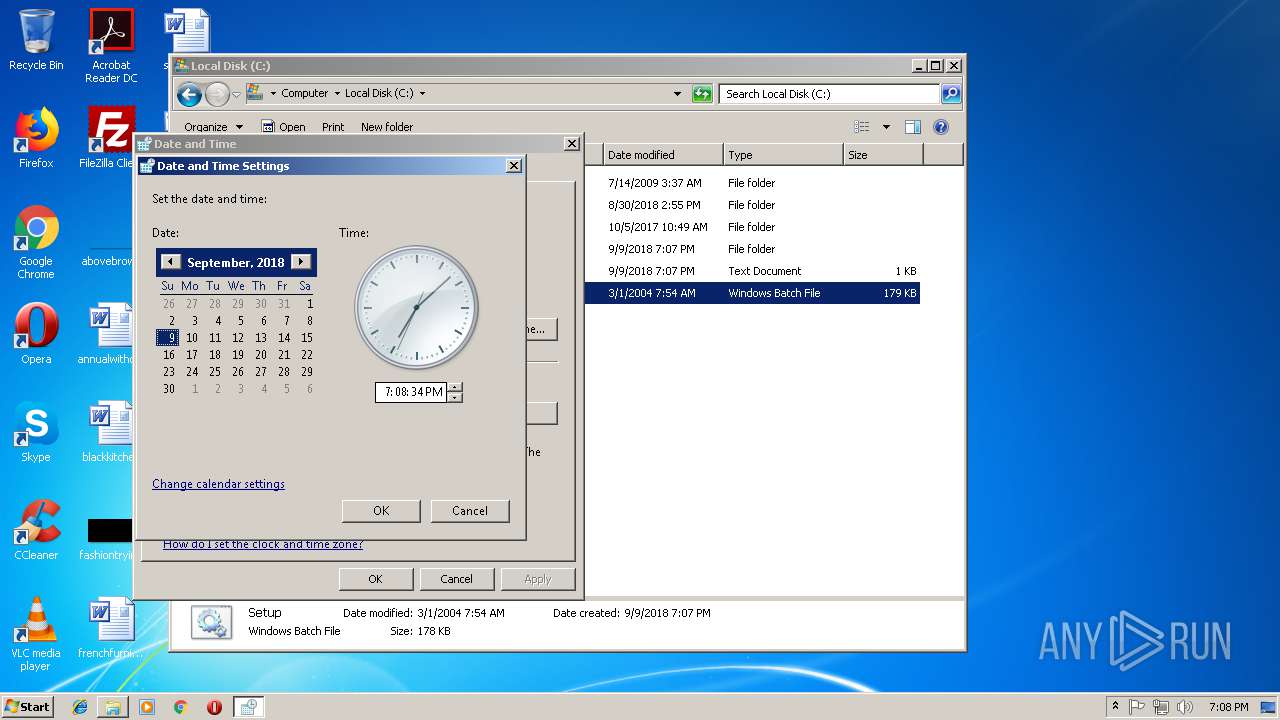Screen dimensions: 1280x720
Task: Click Cancel in Date and Time Settings
Action: pos(470,510)
